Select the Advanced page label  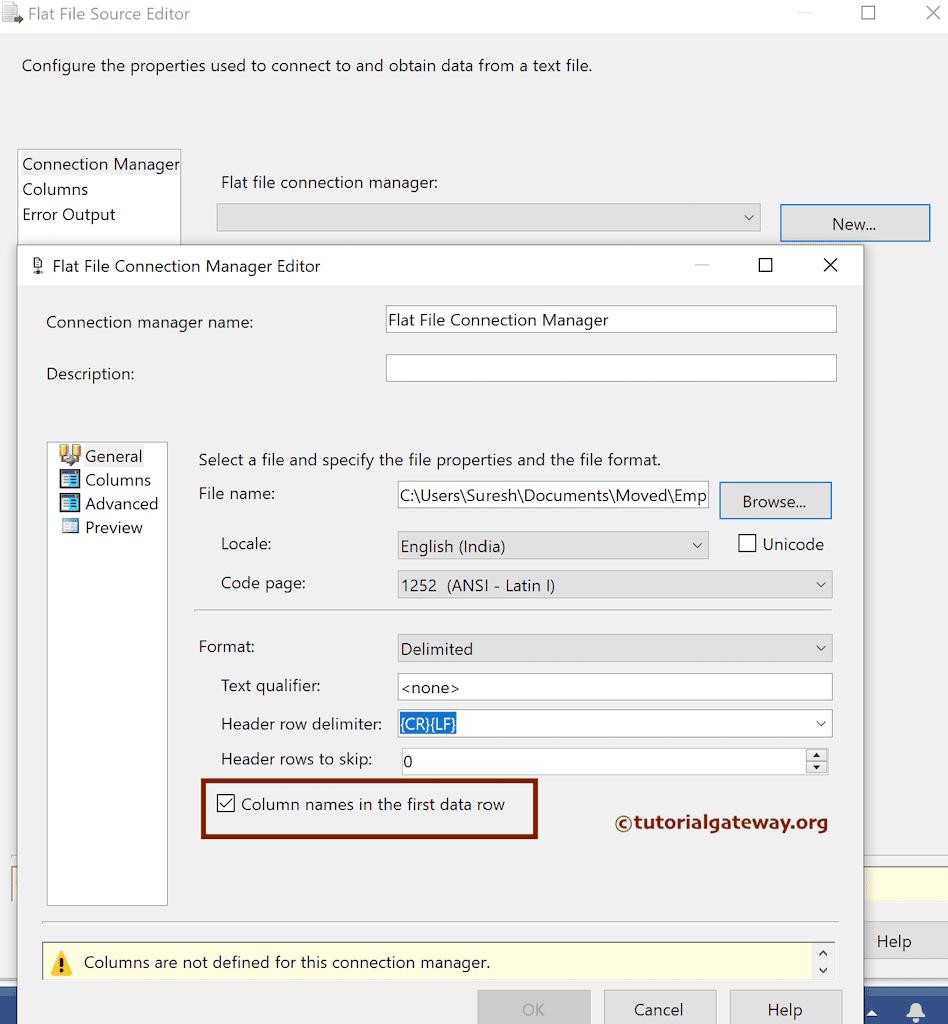[121, 504]
